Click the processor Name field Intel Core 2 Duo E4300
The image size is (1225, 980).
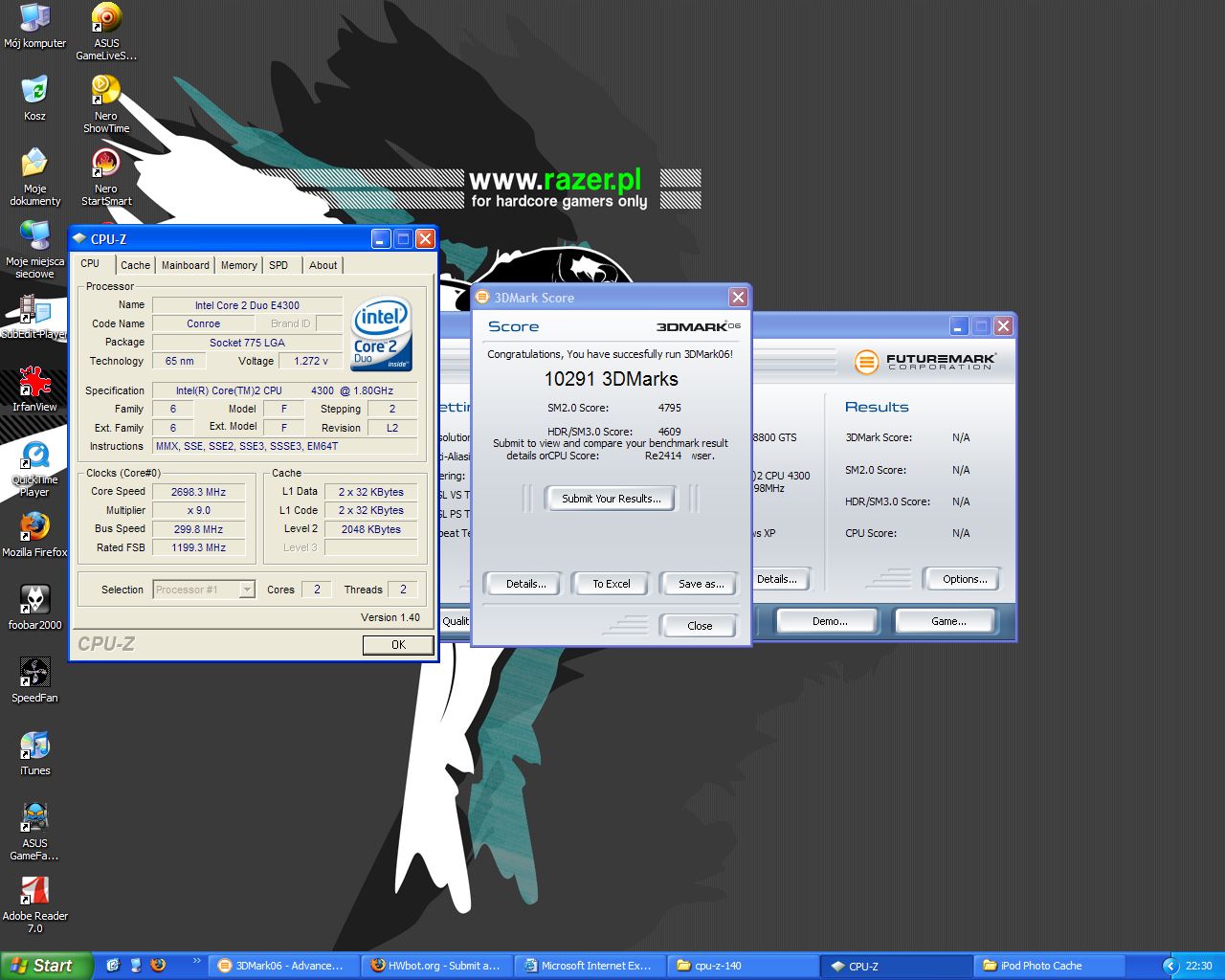(247, 305)
